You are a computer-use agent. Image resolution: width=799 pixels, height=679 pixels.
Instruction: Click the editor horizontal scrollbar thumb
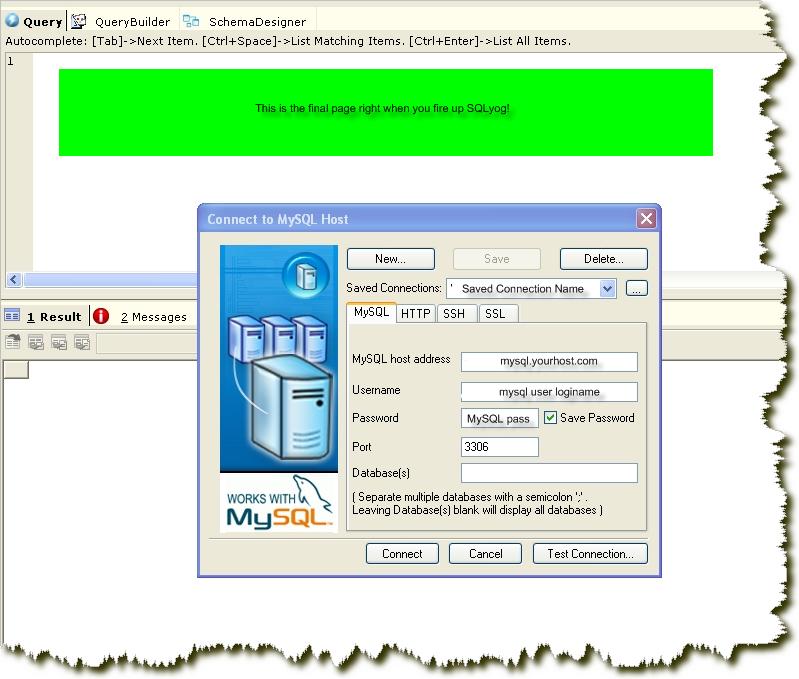[x=111, y=279]
